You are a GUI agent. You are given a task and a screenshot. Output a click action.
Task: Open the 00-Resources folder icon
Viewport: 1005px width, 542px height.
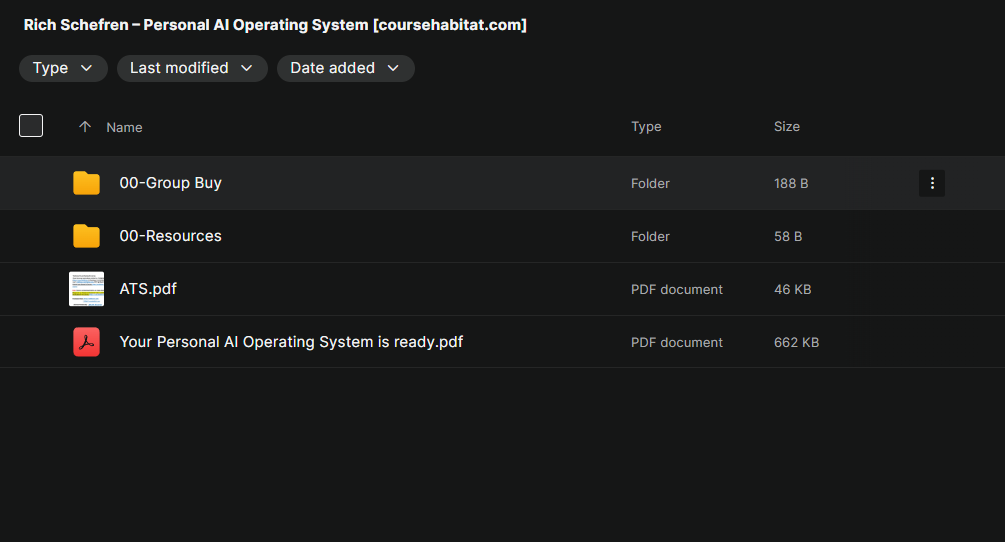coord(87,236)
